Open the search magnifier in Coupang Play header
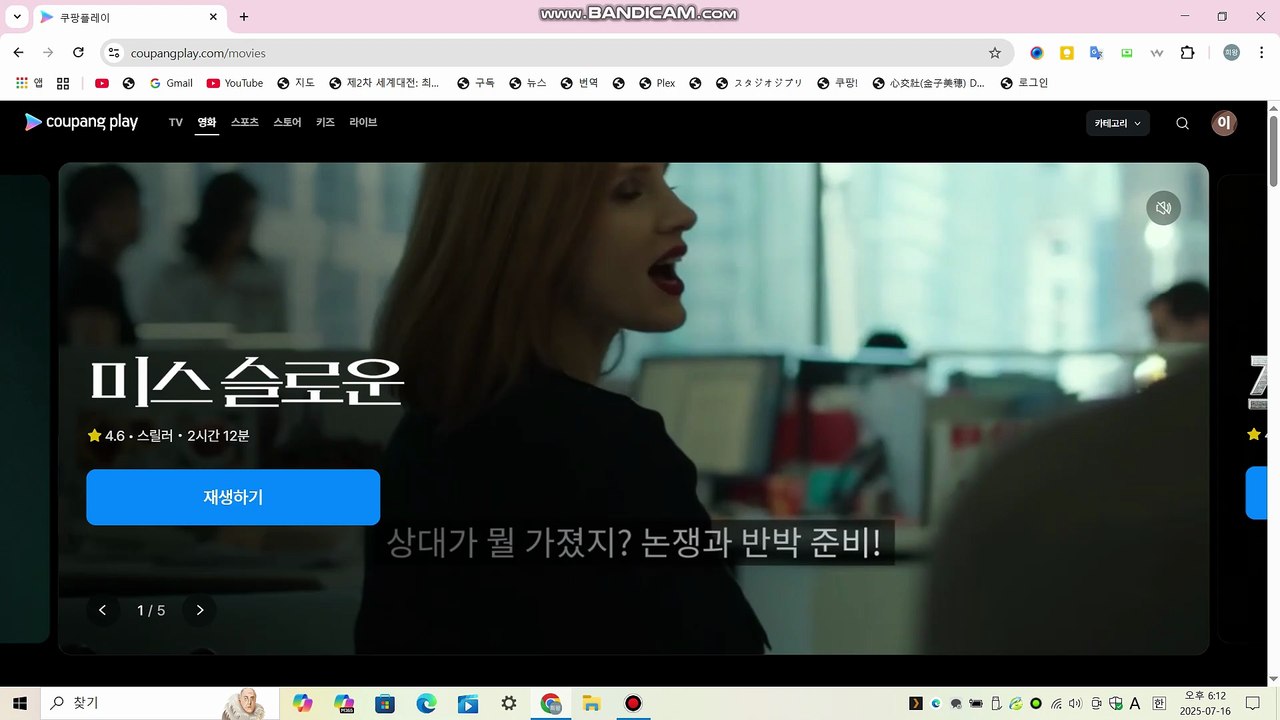 pyautogui.click(x=1182, y=123)
